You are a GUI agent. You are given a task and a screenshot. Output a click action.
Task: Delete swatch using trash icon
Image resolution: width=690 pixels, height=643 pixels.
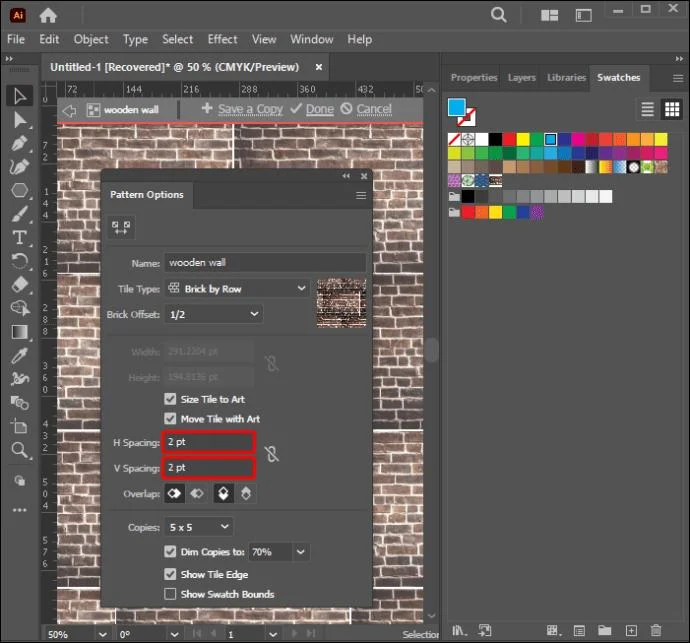pos(656,630)
